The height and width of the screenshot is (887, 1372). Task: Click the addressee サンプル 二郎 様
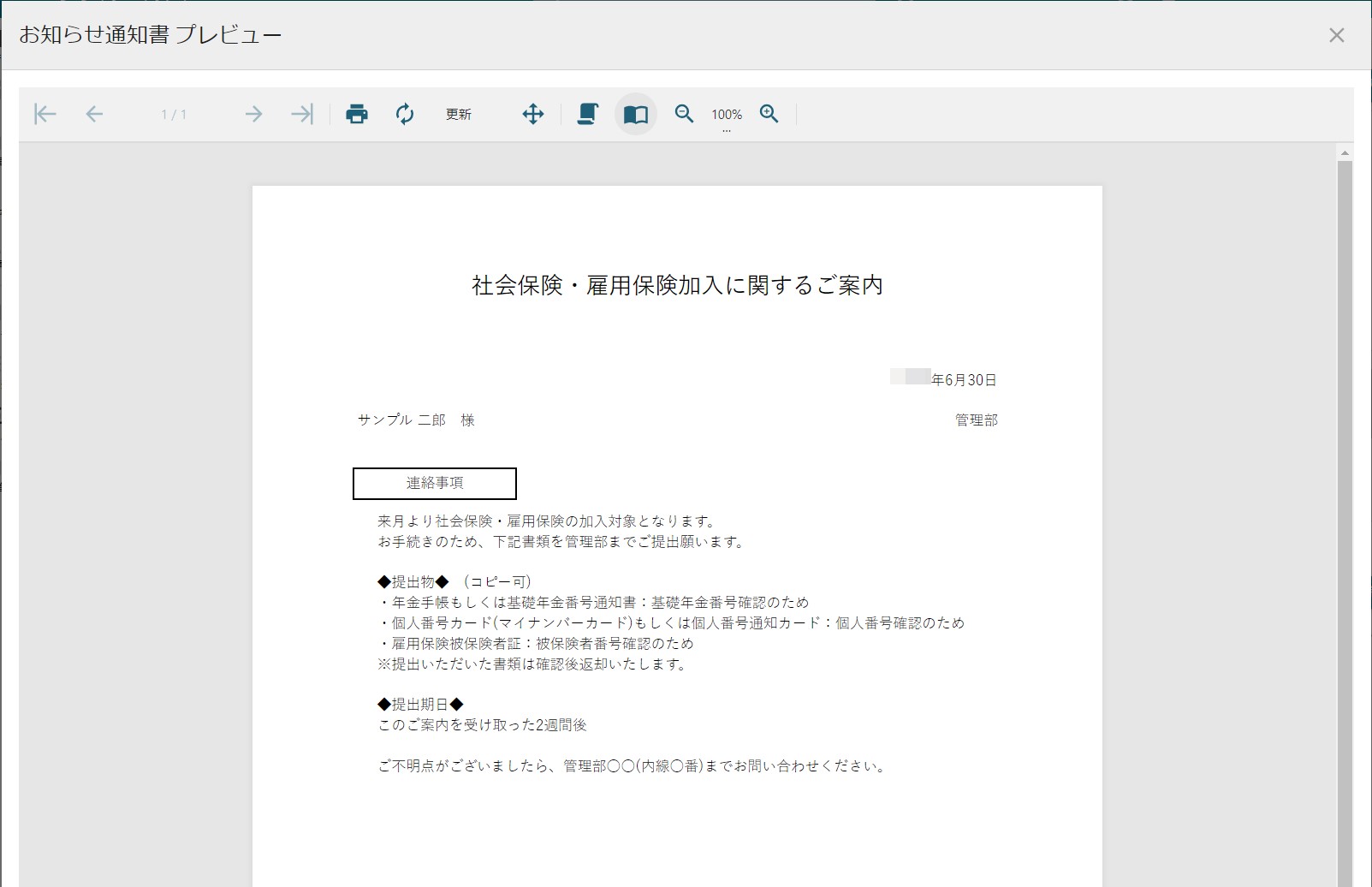(416, 420)
